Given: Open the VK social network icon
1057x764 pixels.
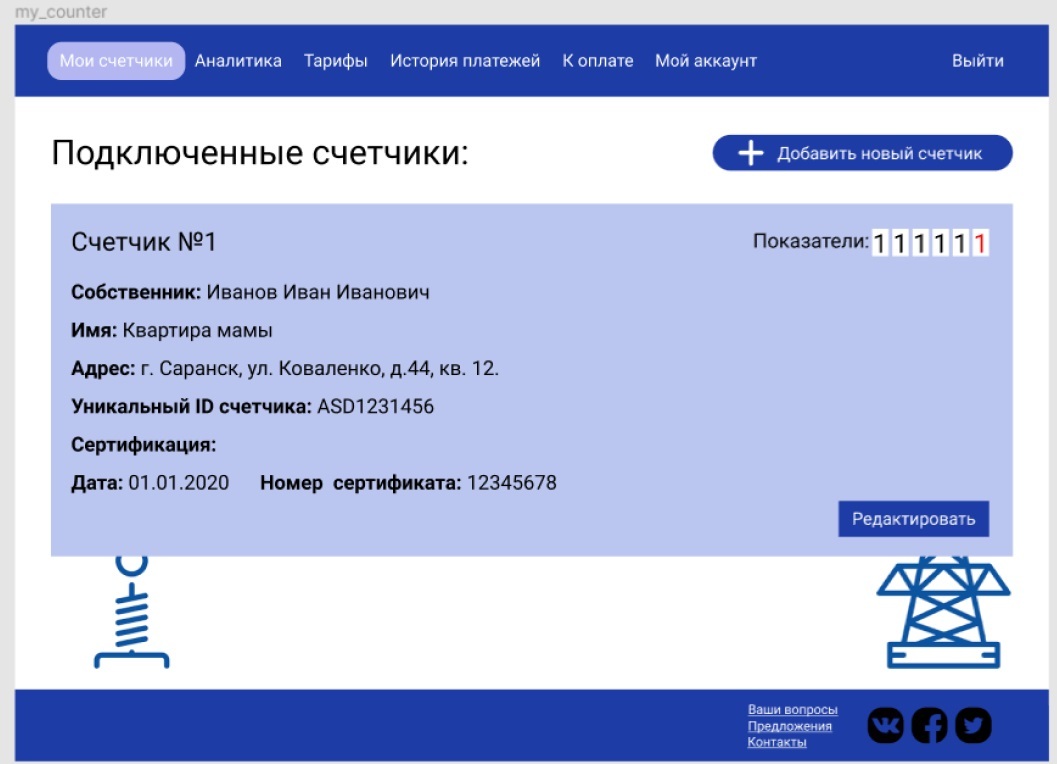Looking at the screenshot, I should click(885, 725).
